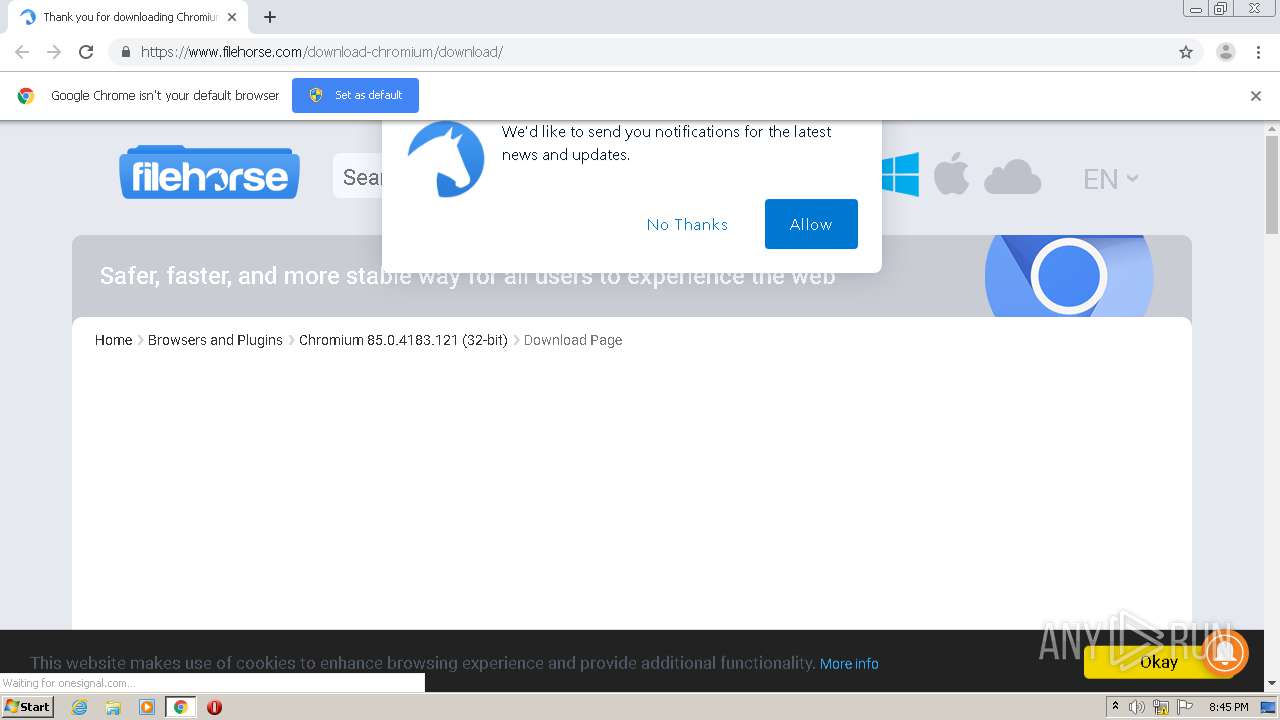Click the More info cookie link
The height and width of the screenshot is (720, 1280).
click(x=849, y=664)
